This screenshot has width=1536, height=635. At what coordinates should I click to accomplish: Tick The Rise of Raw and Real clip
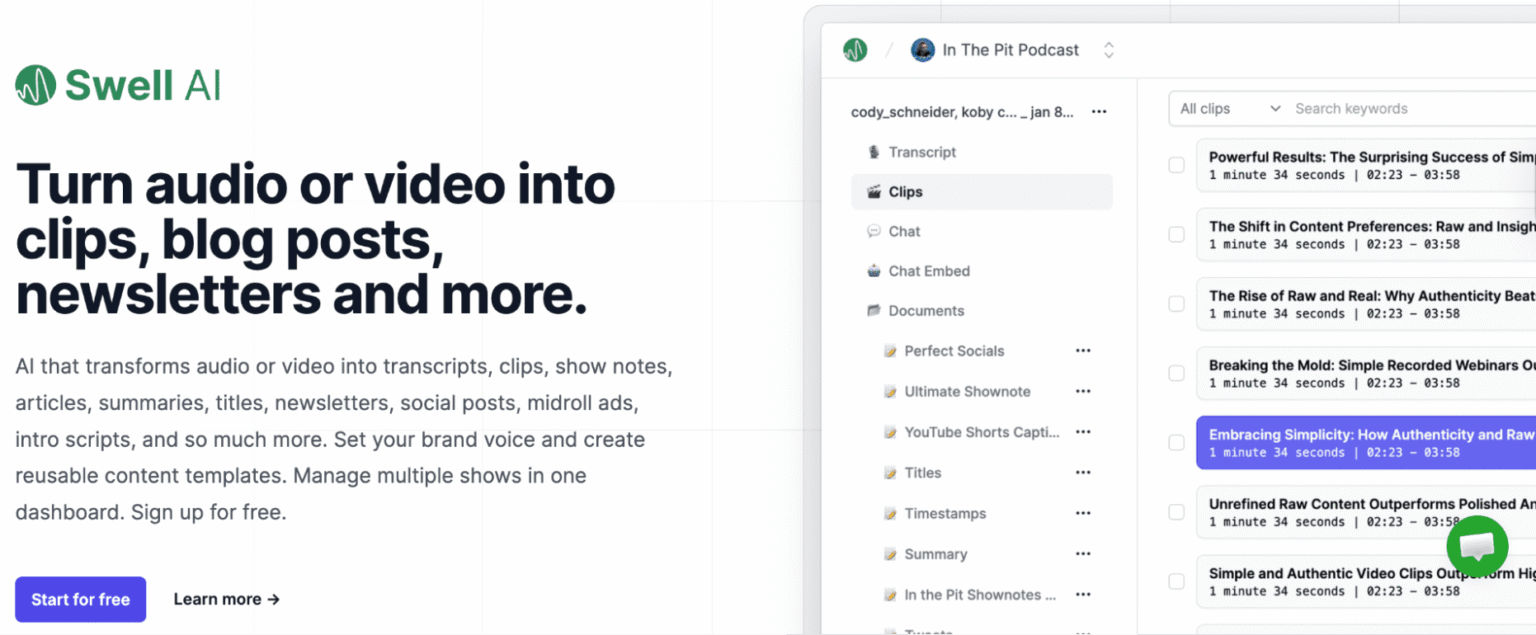pyautogui.click(x=1177, y=304)
